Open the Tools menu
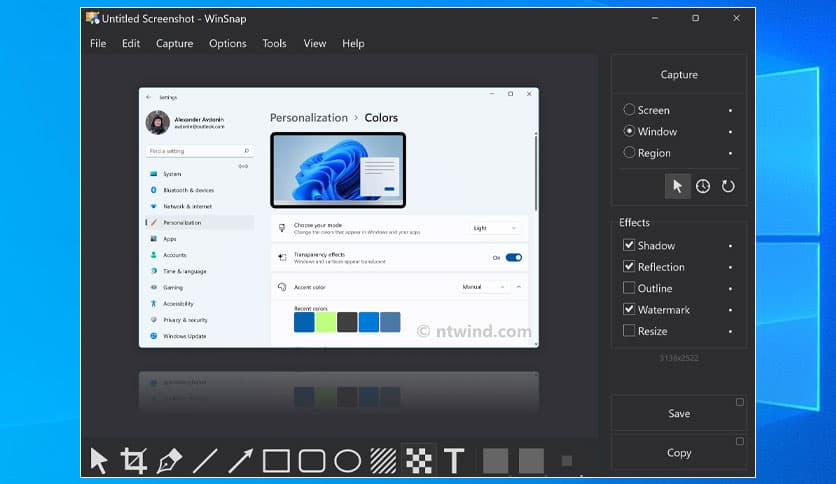 [x=274, y=43]
